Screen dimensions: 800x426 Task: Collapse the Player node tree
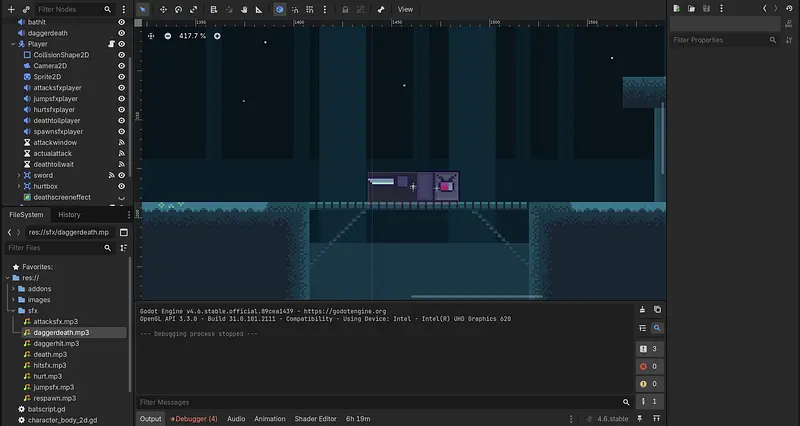click(13, 44)
